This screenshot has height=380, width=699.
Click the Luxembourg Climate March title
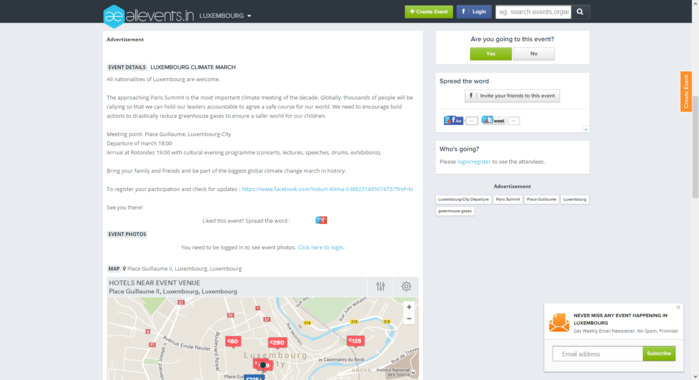coord(193,67)
